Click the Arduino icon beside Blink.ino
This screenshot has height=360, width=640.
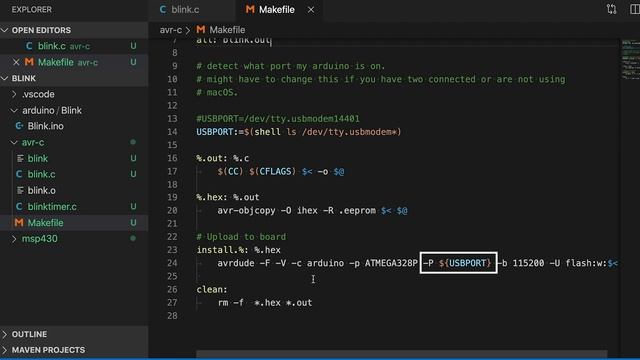tap(19, 126)
